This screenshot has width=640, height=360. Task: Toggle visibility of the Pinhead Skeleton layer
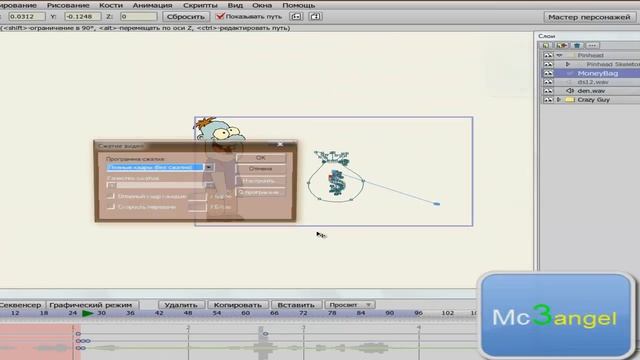(x=548, y=64)
